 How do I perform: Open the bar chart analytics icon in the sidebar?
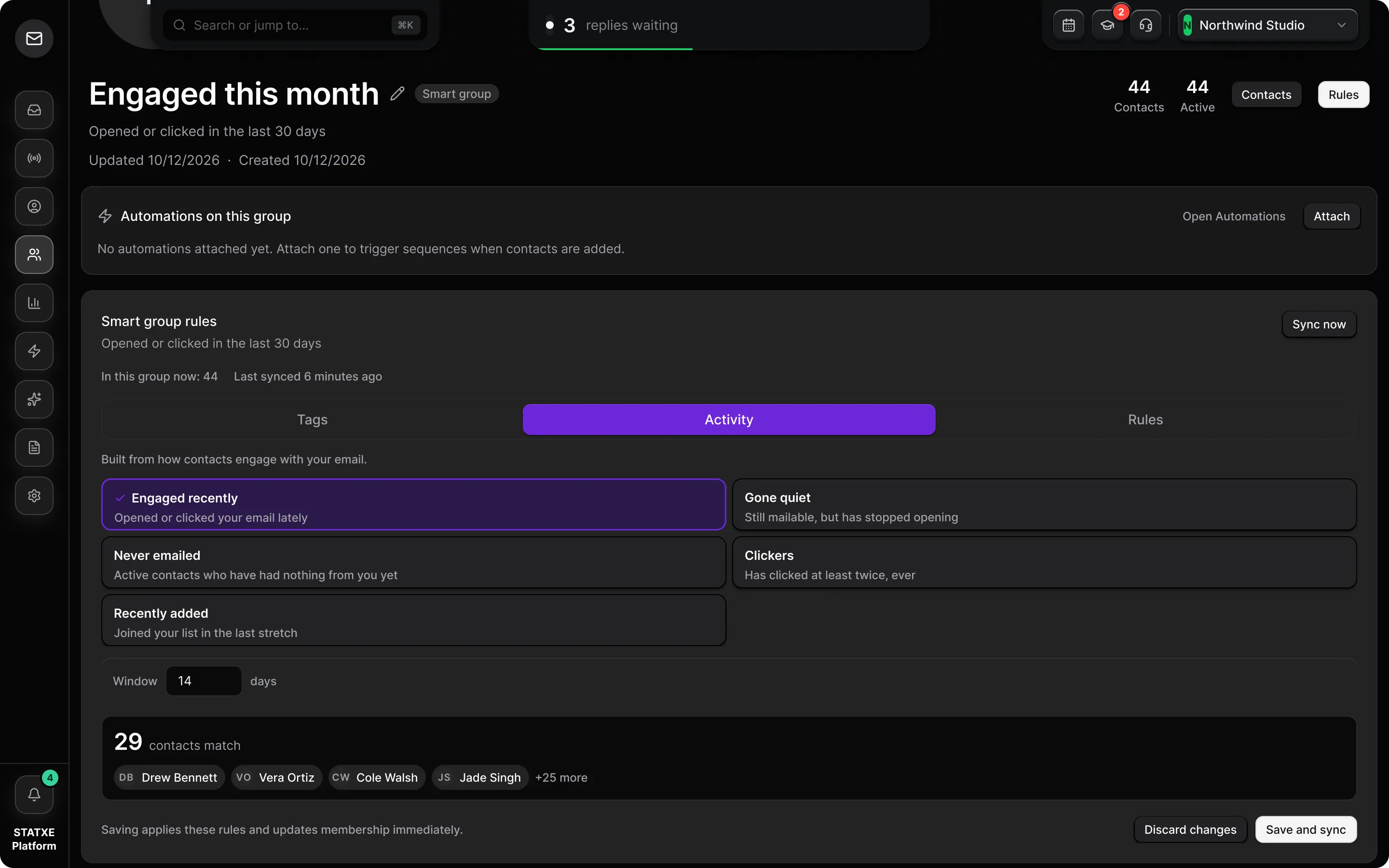click(x=34, y=302)
